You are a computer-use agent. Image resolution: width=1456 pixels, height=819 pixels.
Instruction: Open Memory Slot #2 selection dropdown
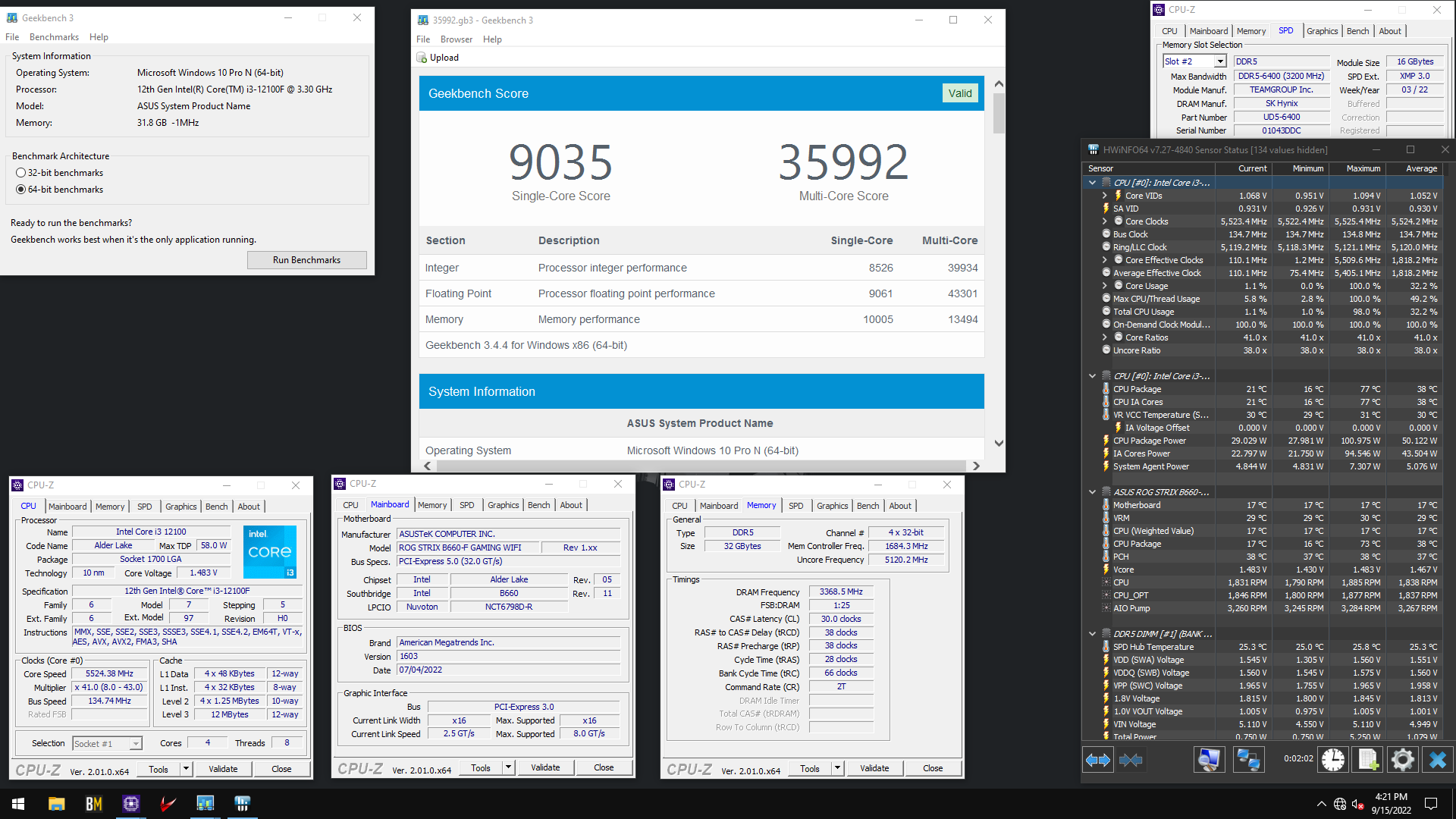[1220, 61]
